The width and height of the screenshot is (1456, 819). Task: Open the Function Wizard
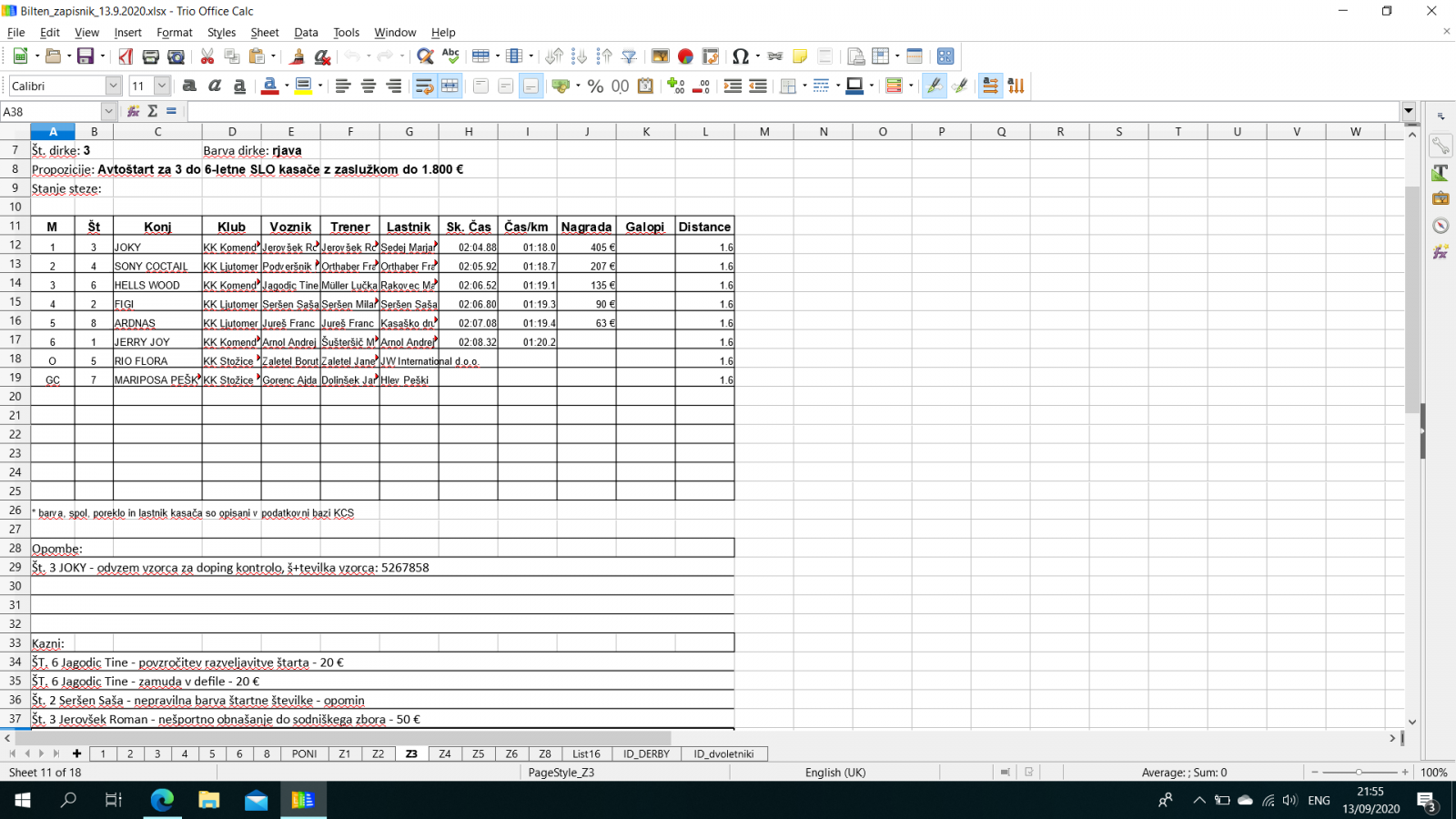point(133,111)
